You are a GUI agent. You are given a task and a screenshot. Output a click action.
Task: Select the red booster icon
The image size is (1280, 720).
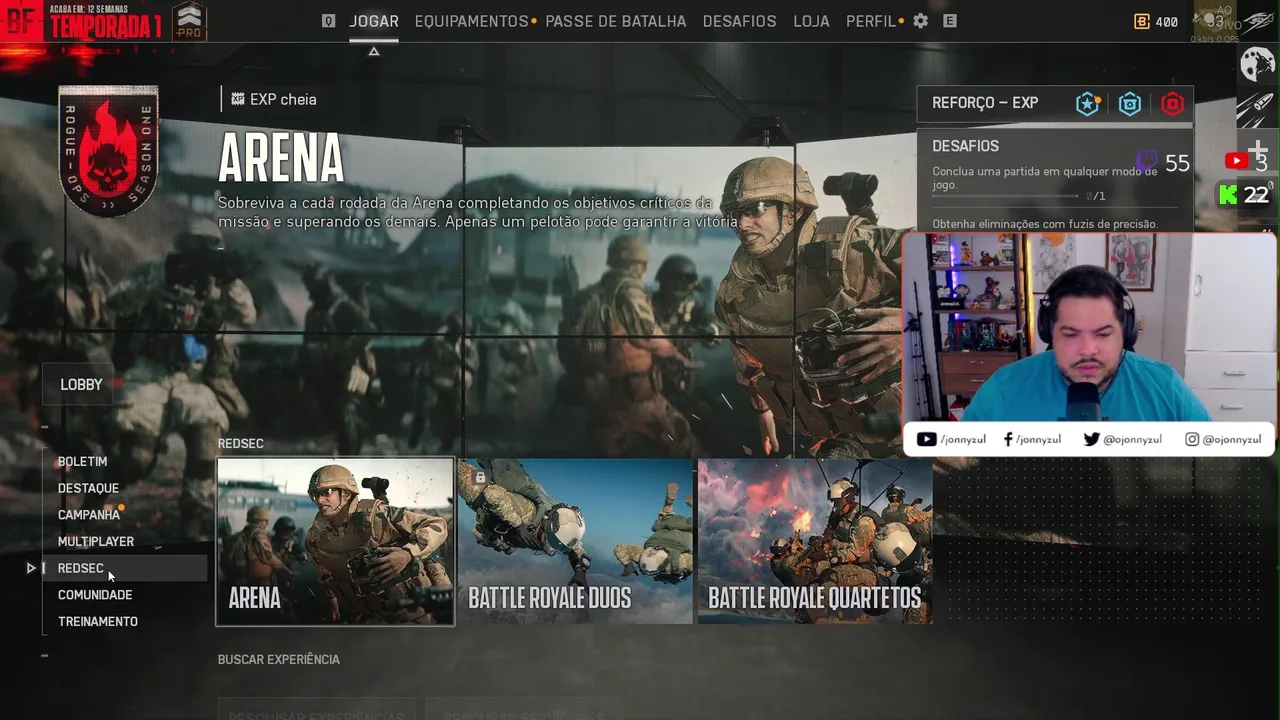(x=1172, y=103)
